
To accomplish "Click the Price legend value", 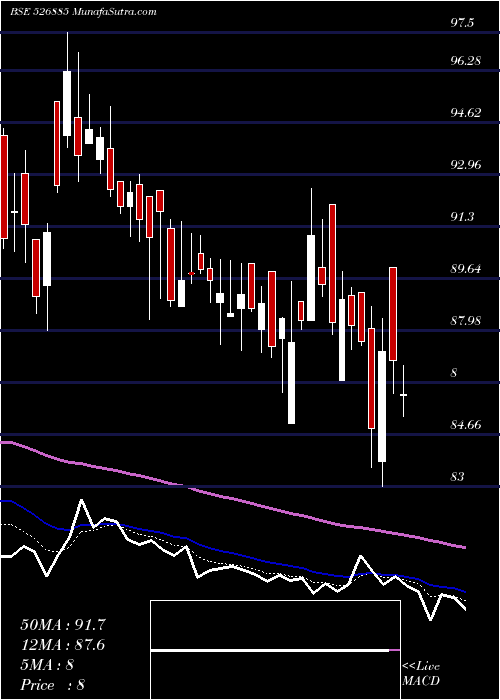I will 80,685.
